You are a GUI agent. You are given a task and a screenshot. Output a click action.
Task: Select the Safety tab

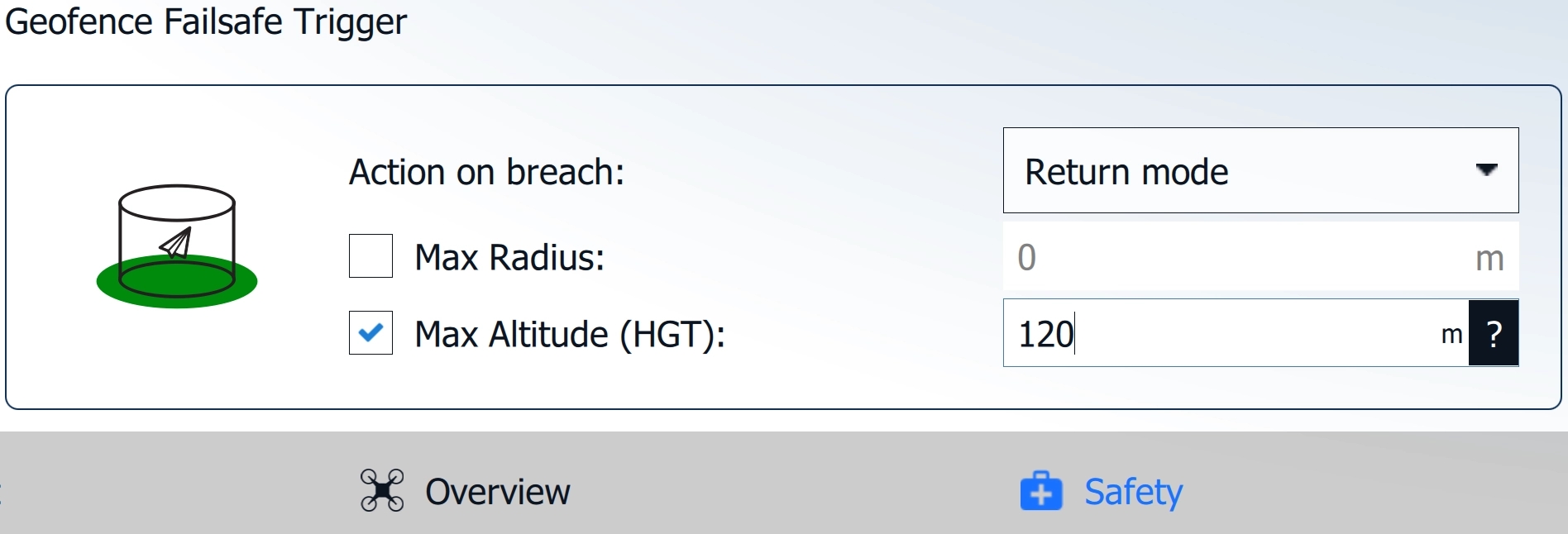click(x=1133, y=492)
